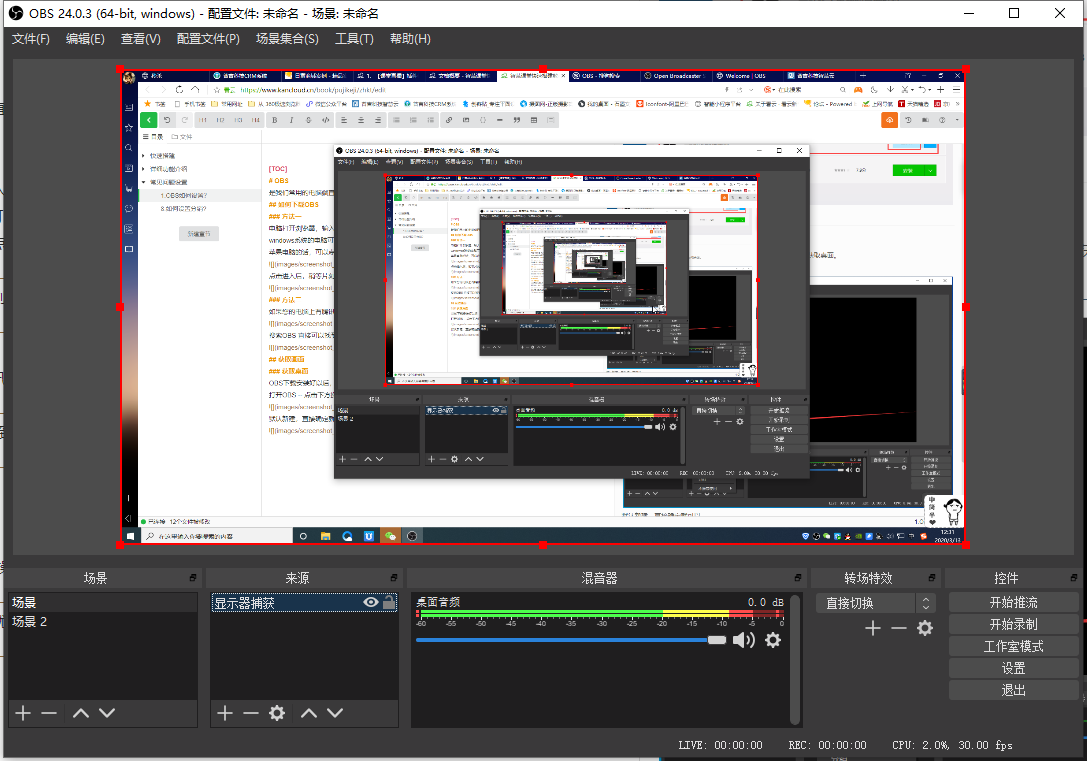
Task: Undock the 转场特效 panel via its float icon
Action: [932, 577]
